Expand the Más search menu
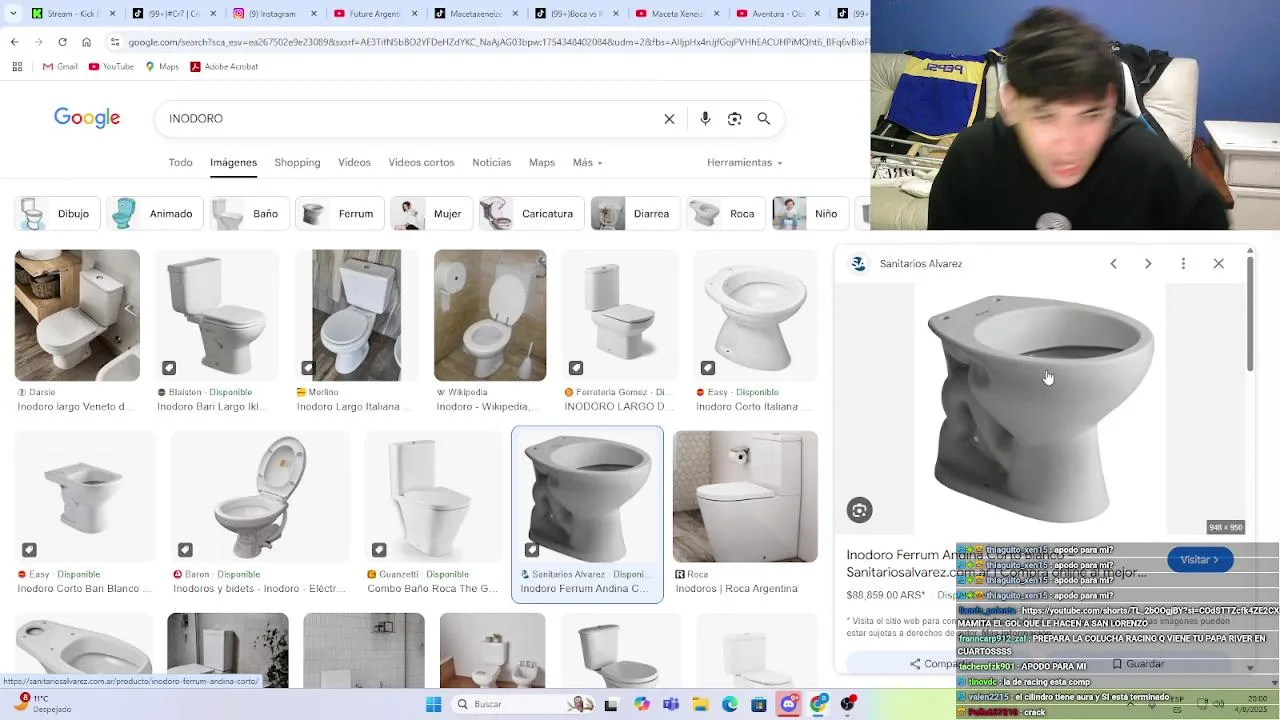The height and width of the screenshot is (720, 1280). [x=587, y=163]
